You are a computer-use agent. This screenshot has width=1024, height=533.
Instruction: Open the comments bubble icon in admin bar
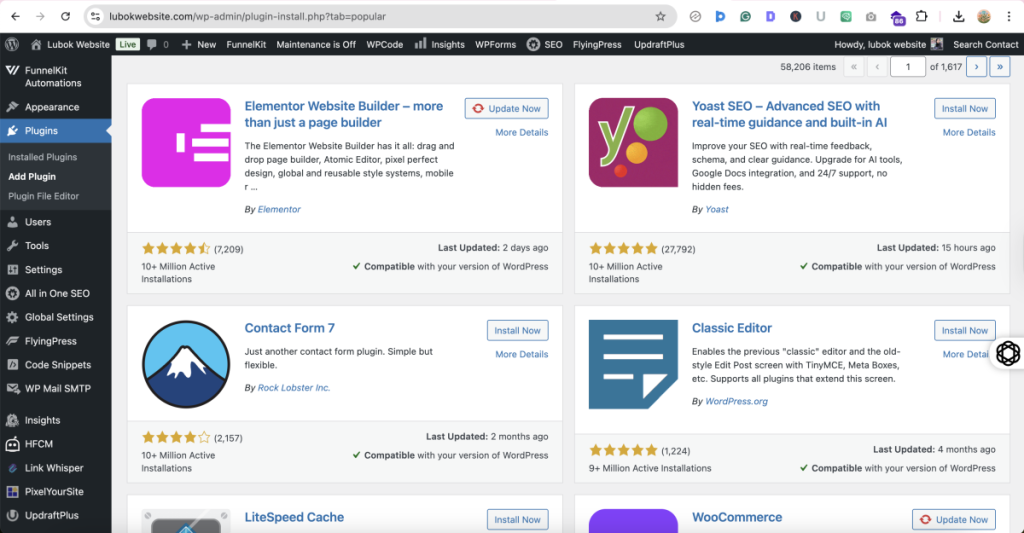tap(152, 45)
